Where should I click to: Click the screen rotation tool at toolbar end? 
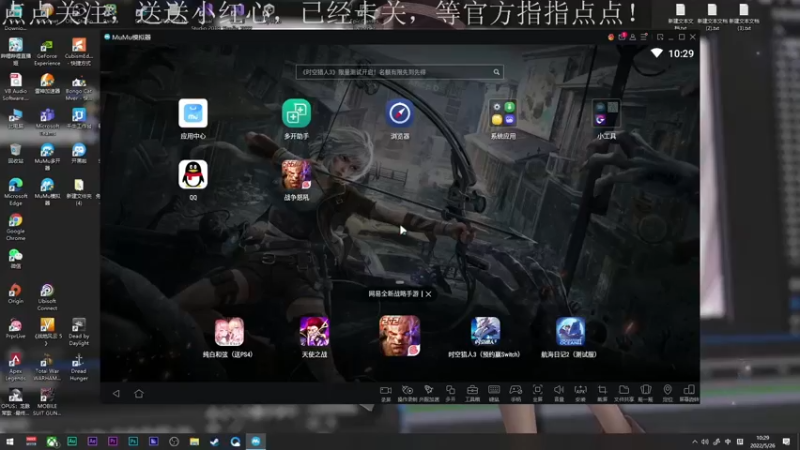point(689,392)
